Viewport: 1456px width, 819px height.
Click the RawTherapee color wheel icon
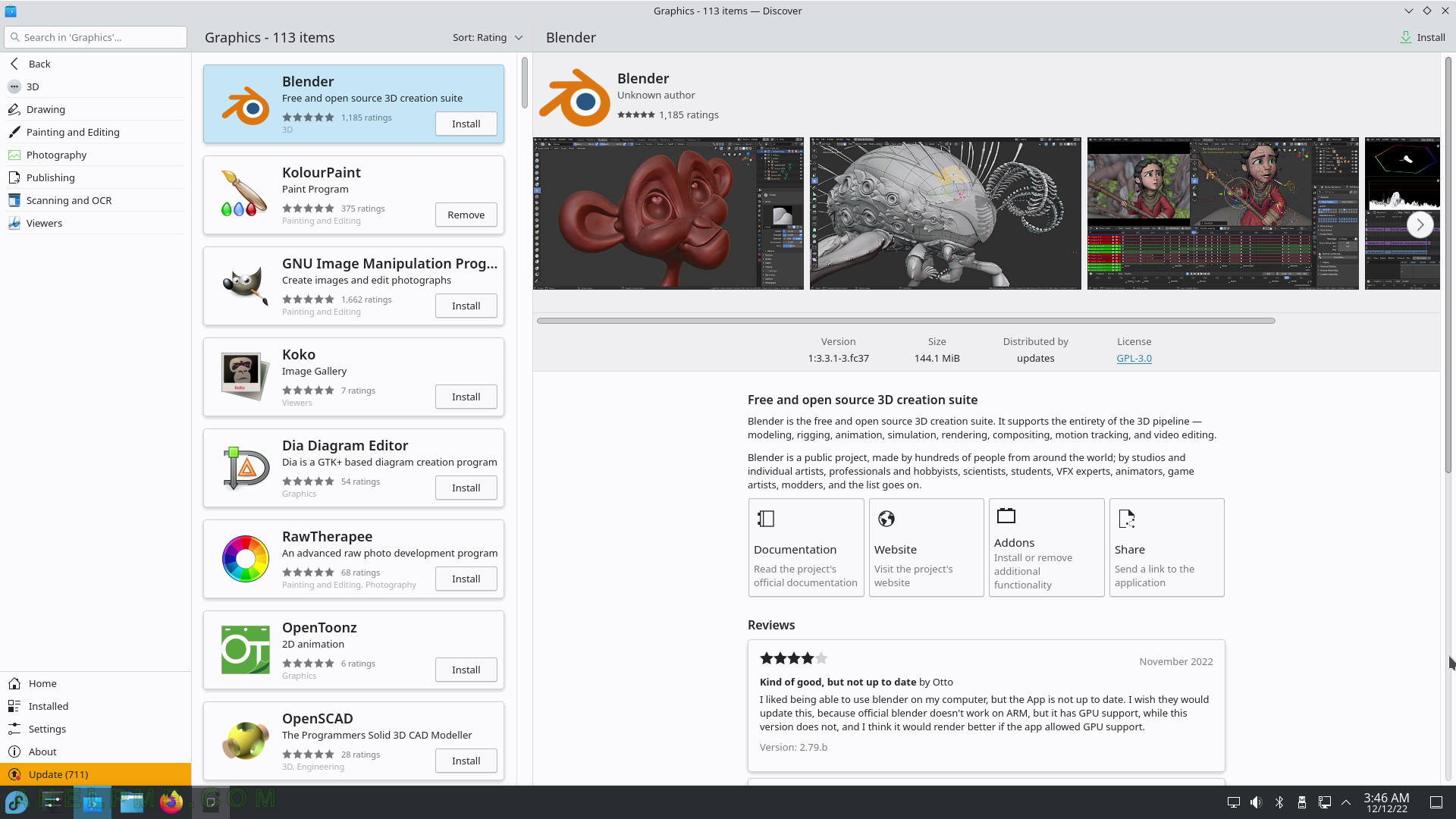pyautogui.click(x=245, y=559)
